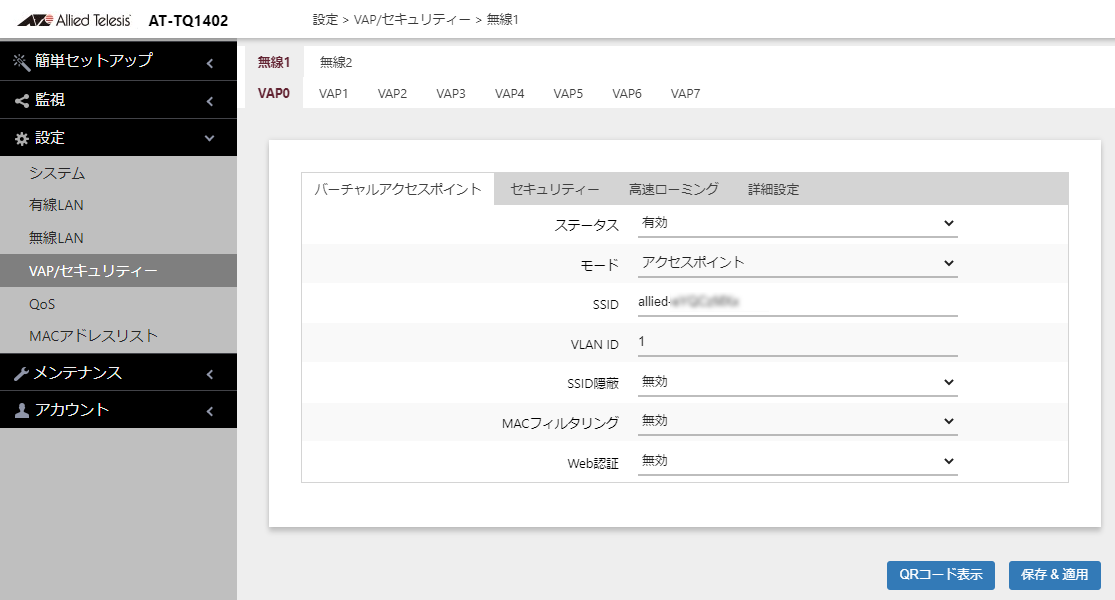This screenshot has width=1115, height=600.
Task: Click the アカウント person icon
Action: tap(22, 411)
